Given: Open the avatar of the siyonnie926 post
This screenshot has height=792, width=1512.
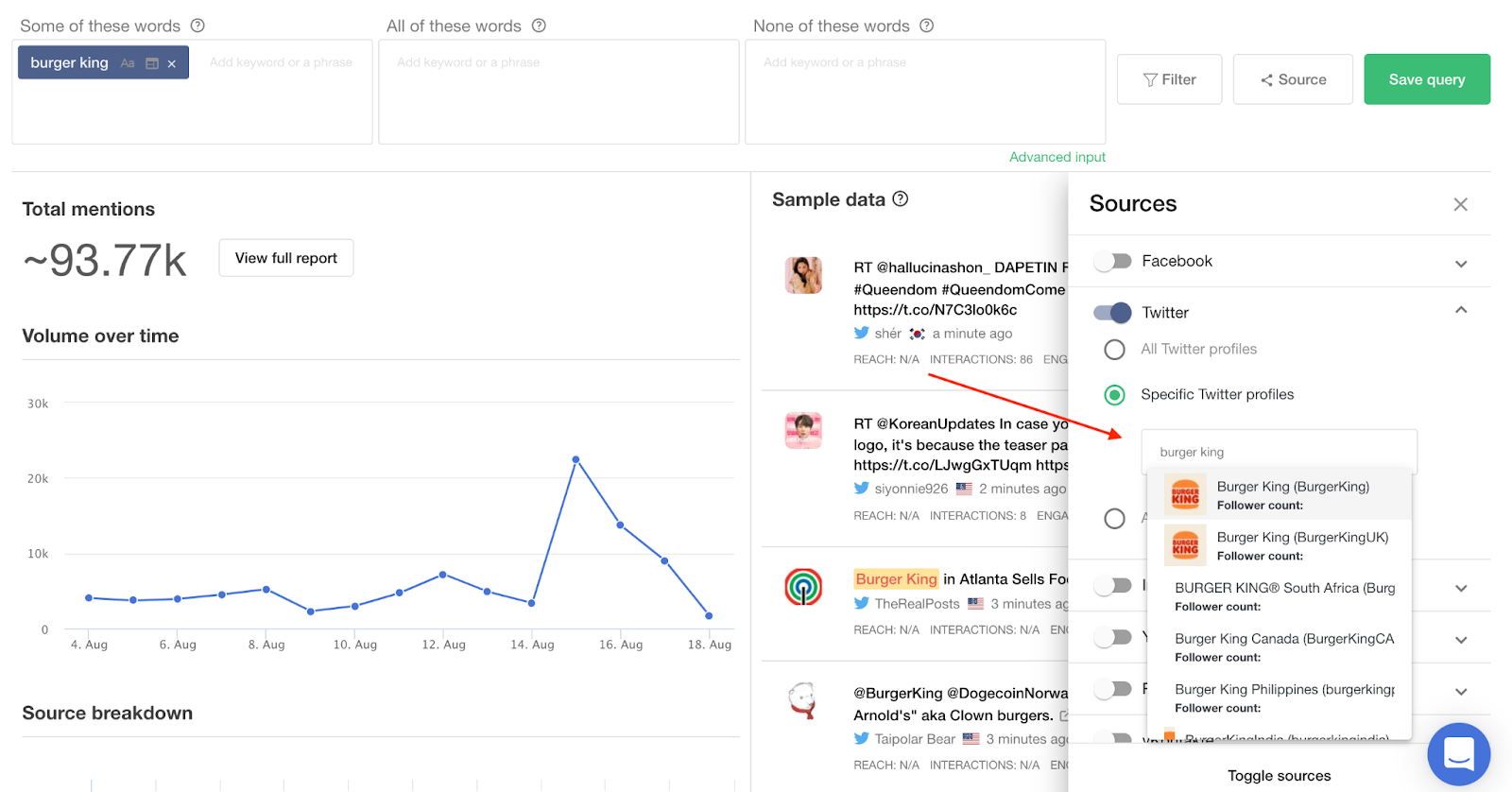Looking at the screenshot, I should coord(803,431).
